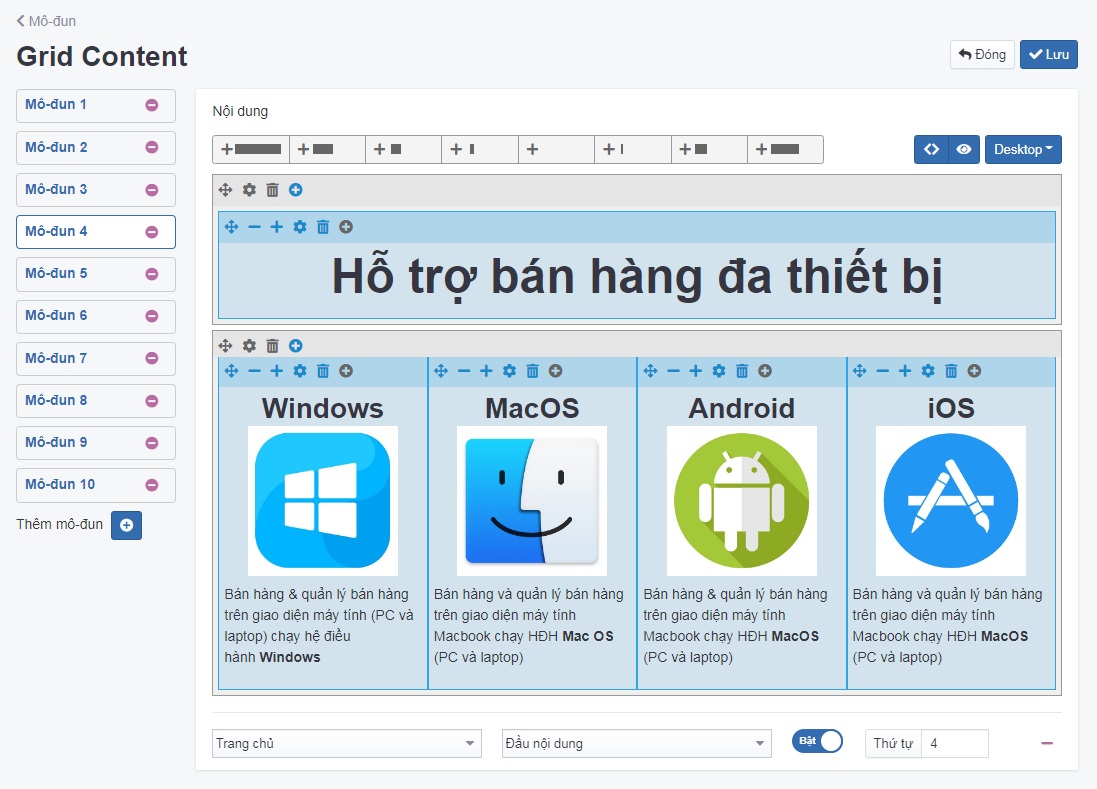Click the Lưu save button
The width and height of the screenshot is (1097, 789).
click(1048, 54)
